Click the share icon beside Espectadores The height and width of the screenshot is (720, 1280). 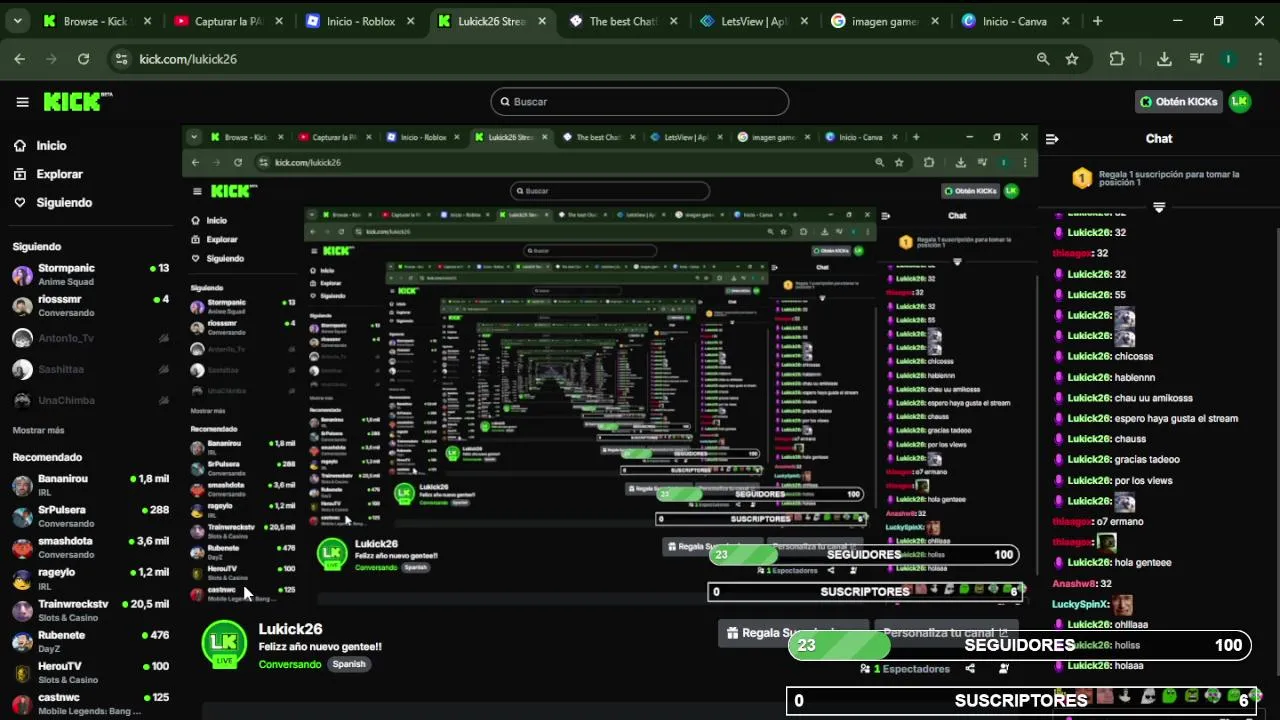(x=970, y=668)
